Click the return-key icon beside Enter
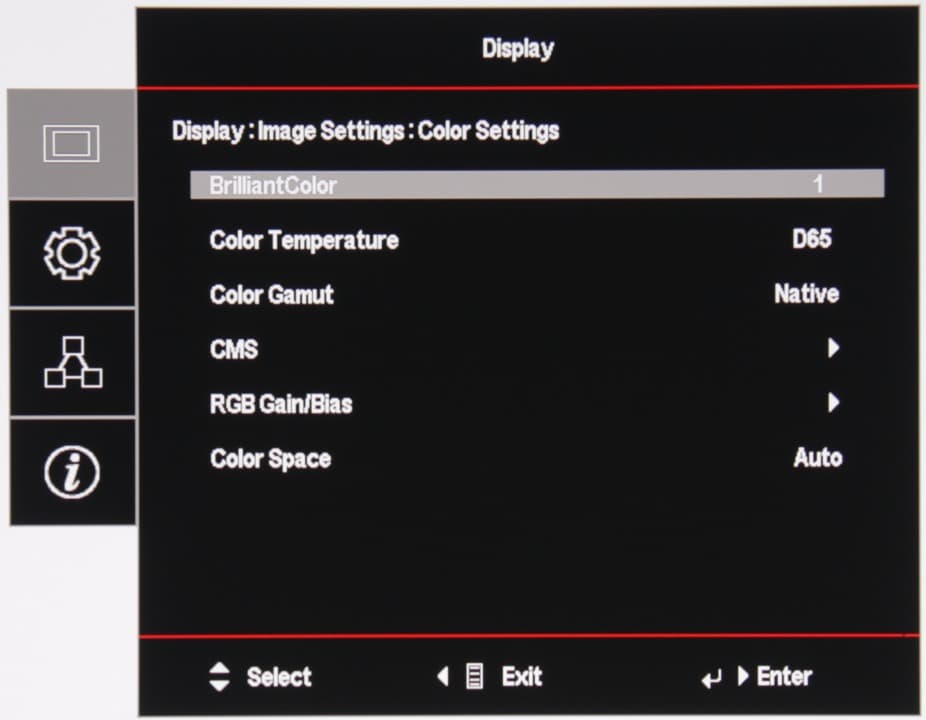This screenshot has width=926, height=720. point(712,679)
